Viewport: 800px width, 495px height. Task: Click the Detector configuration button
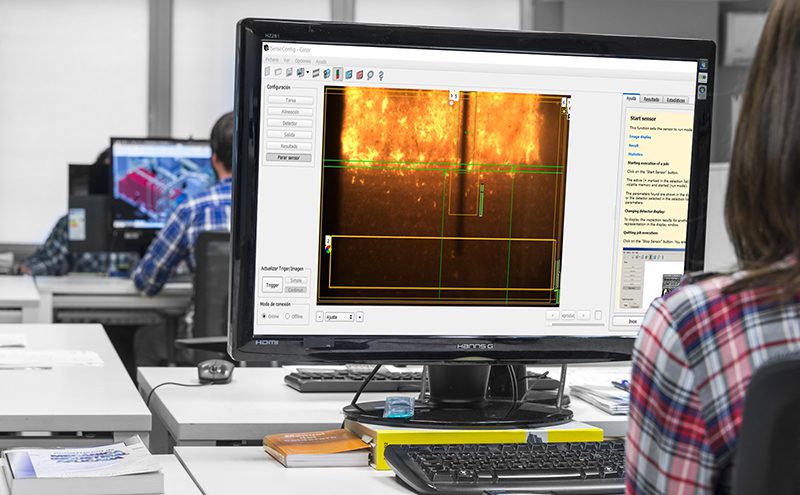(289, 123)
